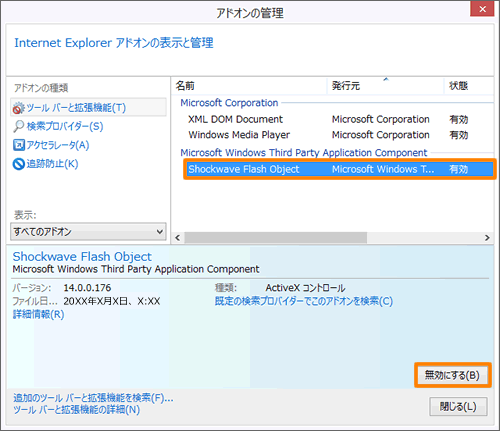Click the Shockwave Flash Object details heading
This screenshot has height=431, width=500.
point(82,257)
